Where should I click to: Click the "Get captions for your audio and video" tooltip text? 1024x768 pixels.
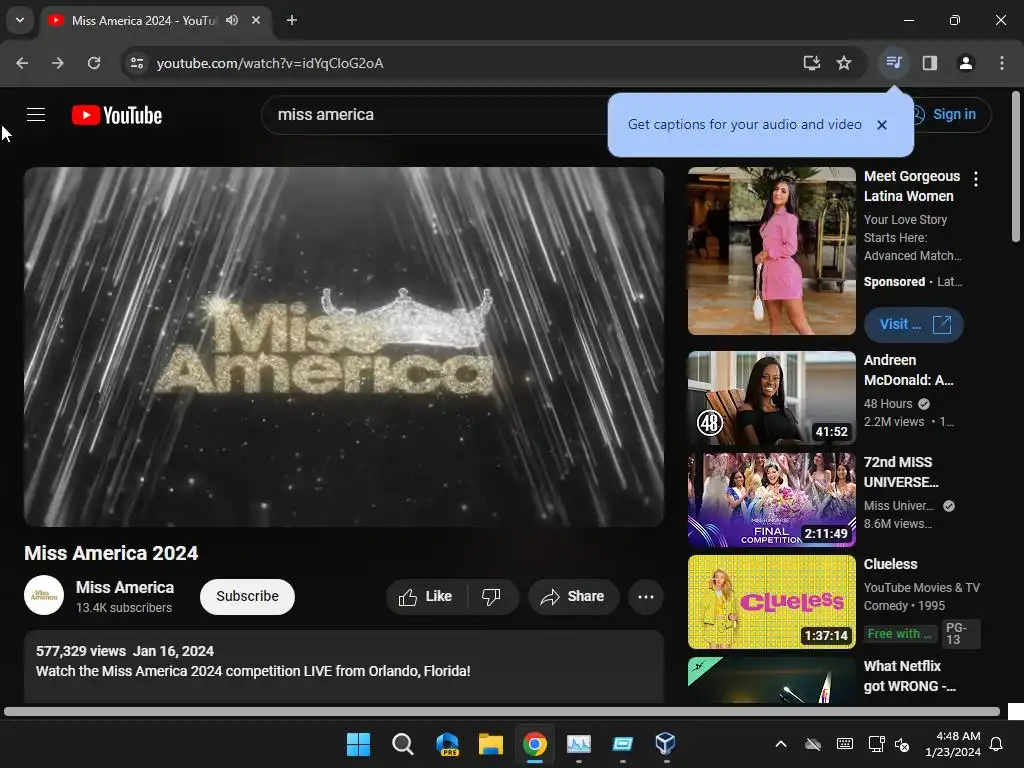744,125
